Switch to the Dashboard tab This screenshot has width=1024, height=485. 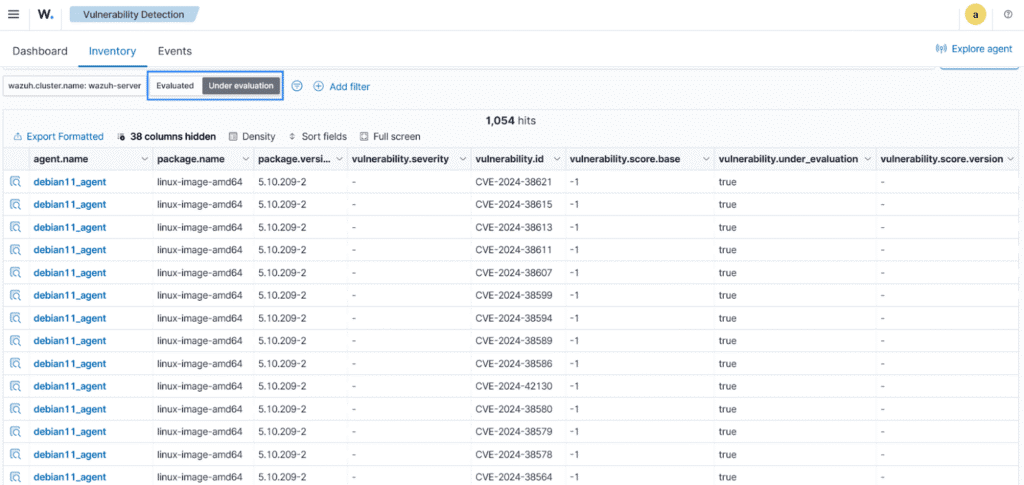pyautogui.click(x=40, y=51)
